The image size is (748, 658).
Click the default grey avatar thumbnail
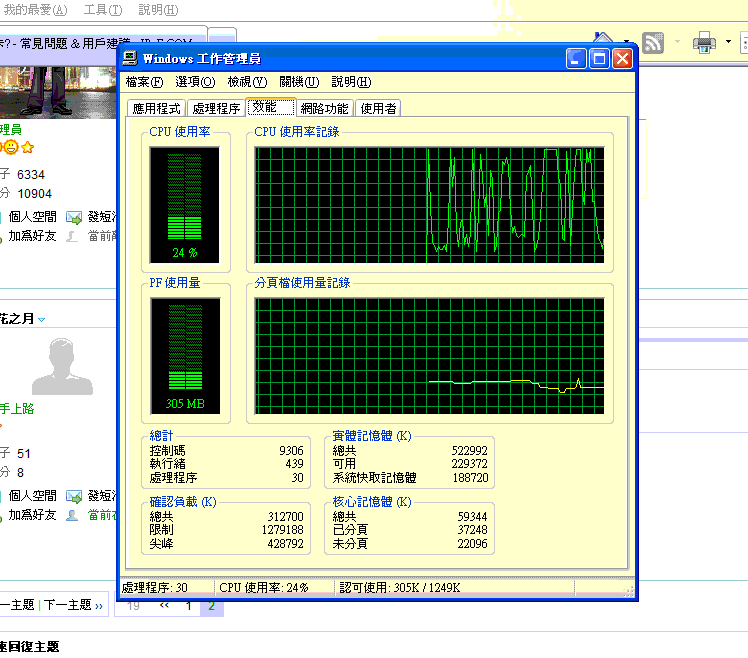pyautogui.click(x=62, y=366)
